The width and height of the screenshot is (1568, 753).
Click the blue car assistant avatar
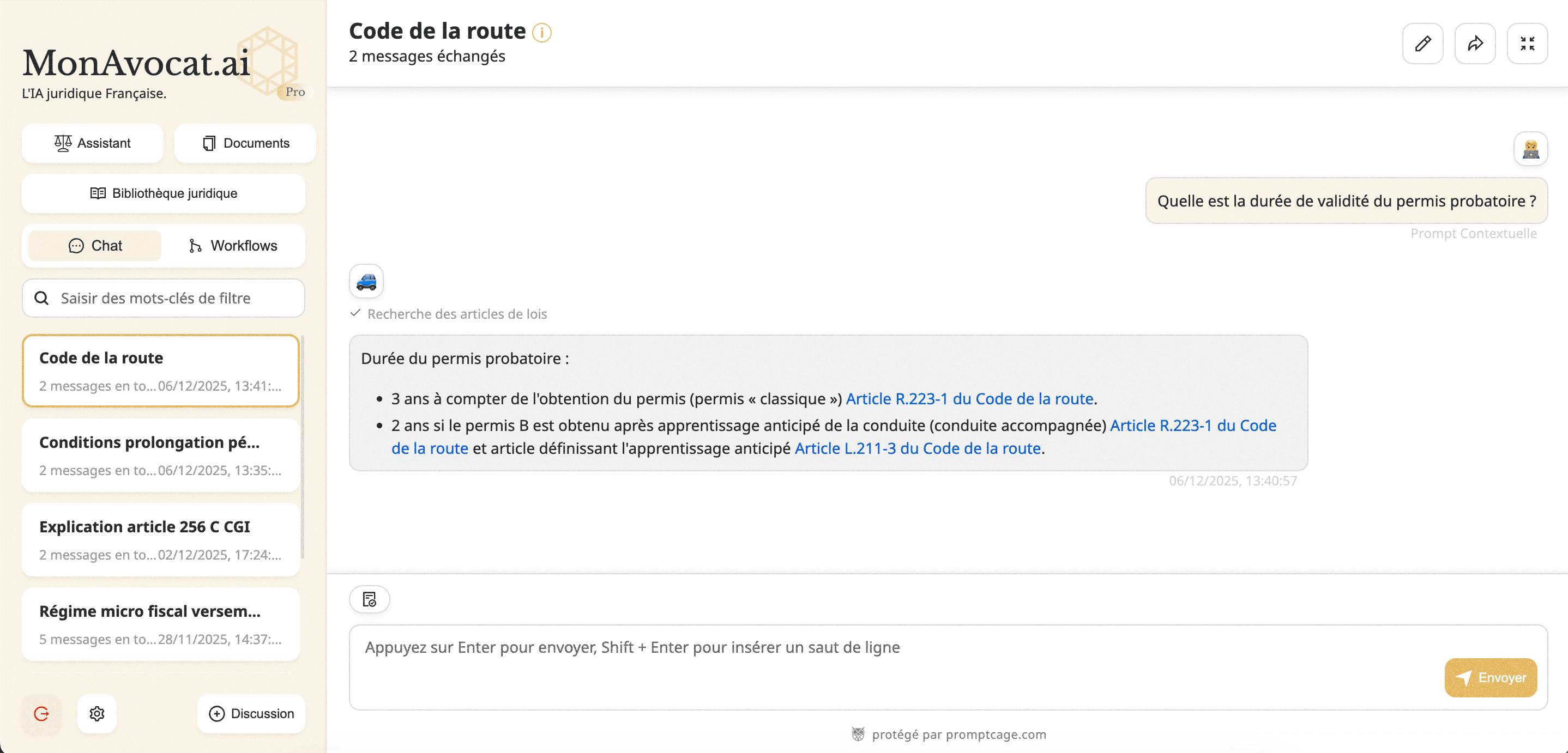[x=366, y=282]
